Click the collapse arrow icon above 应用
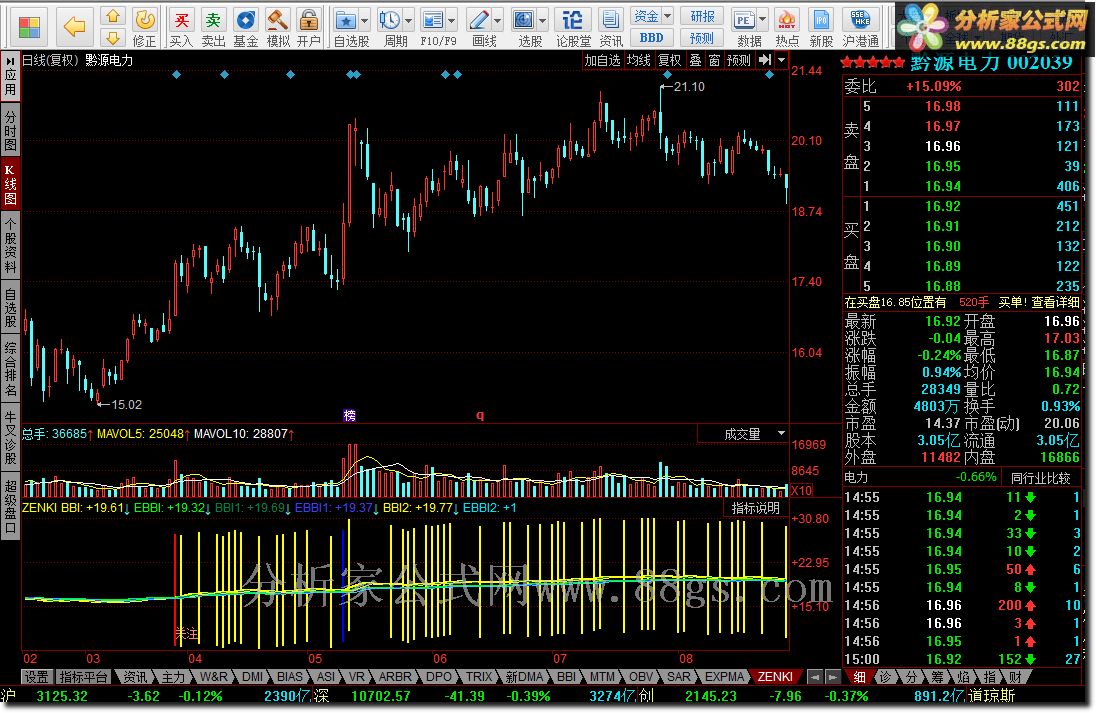 10,61
